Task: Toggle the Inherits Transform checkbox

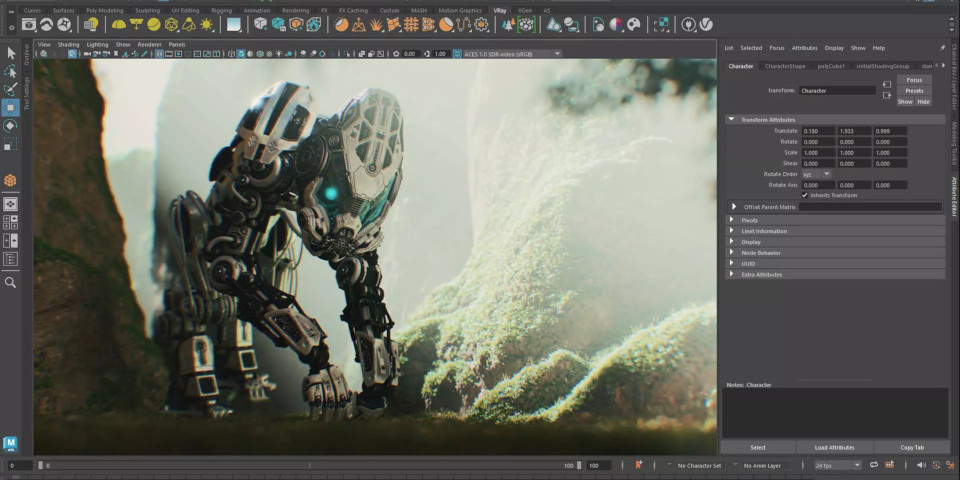Action: 804,195
